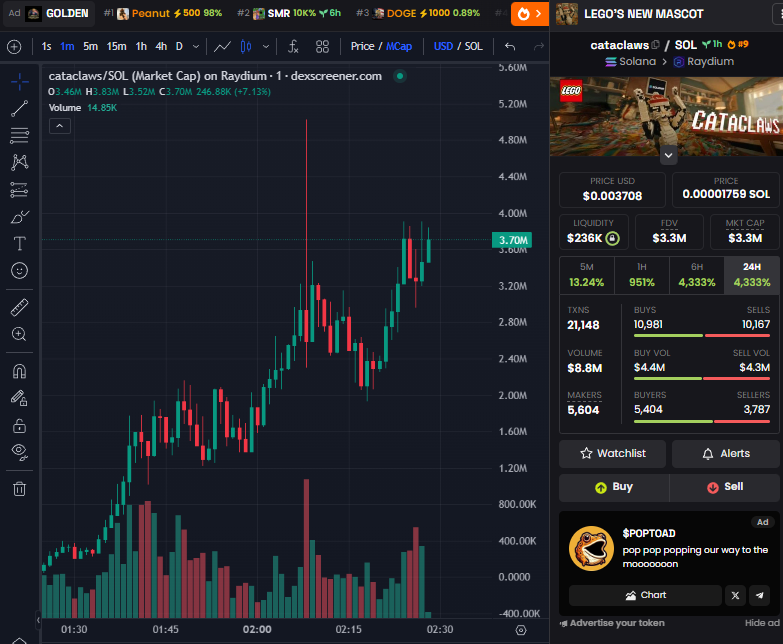Add a symbol with plus icon
Viewport: 783px width, 644px height.
(x=14, y=47)
